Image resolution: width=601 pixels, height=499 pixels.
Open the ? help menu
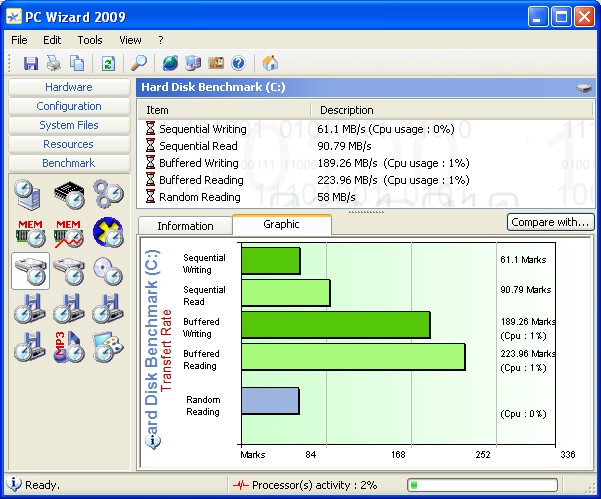[161, 40]
